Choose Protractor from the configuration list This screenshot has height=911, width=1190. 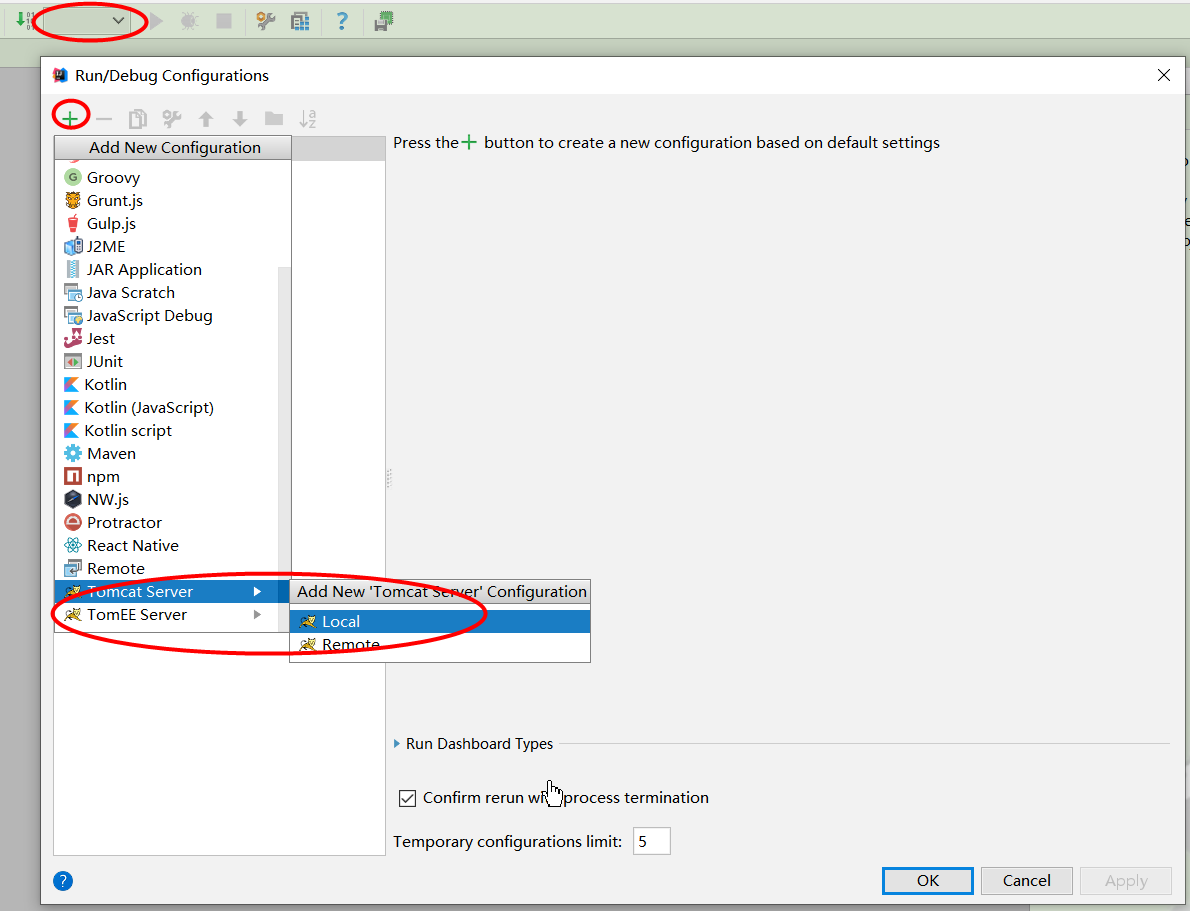(x=167, y=523)
